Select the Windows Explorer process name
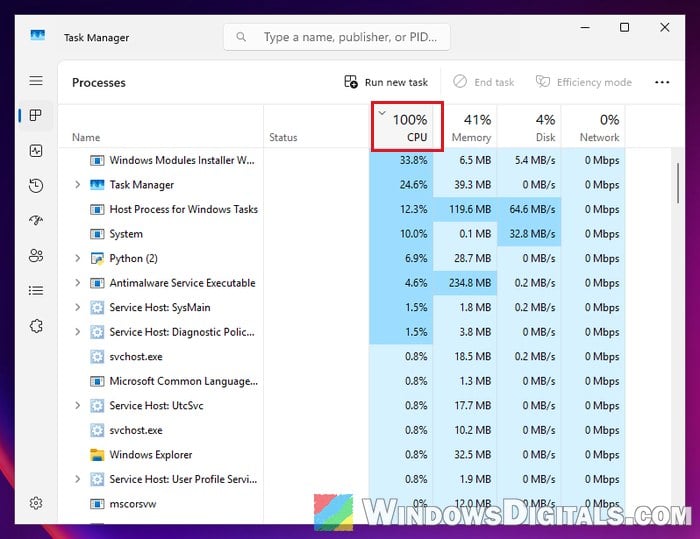The image size is (700, 539). pyautogui.click(x=151, y=455)
